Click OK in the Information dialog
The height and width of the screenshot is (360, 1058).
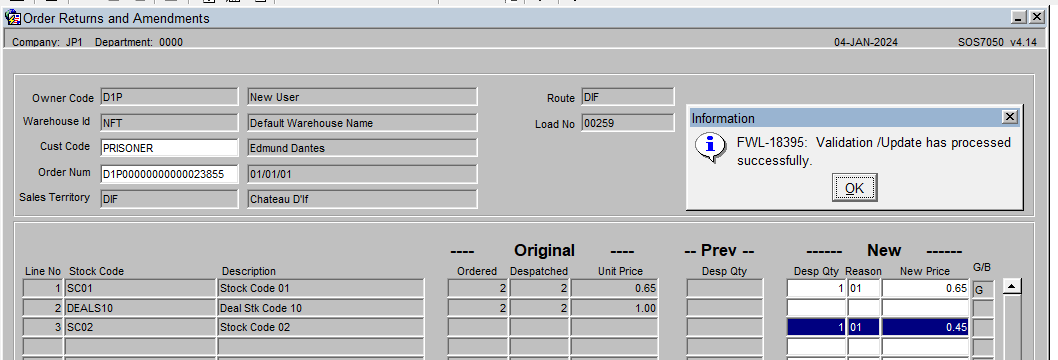[854, 187]
